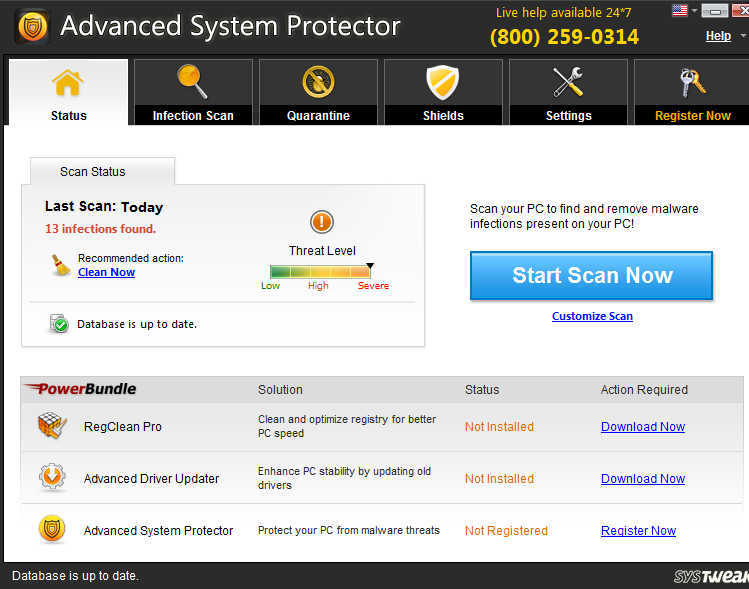Click the phone number (800) 259-0314
Viewport: 749px width, 589px height.
coord(564,37)
